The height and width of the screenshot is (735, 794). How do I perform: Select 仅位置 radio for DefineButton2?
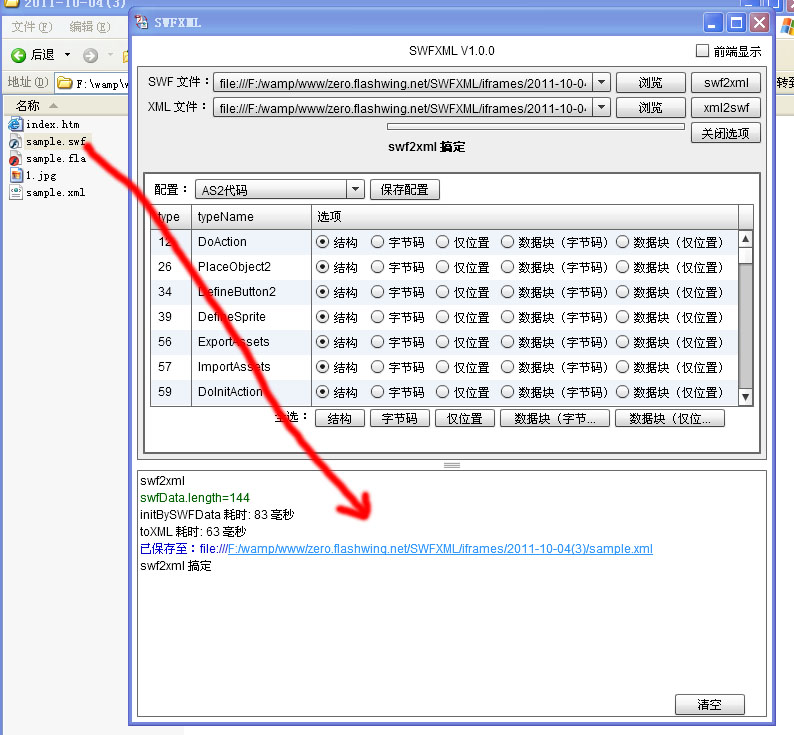pos(442,292)
